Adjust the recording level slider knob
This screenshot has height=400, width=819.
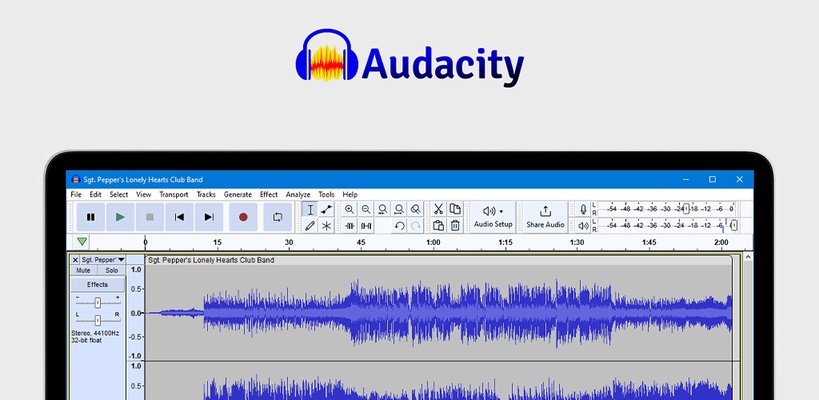[686, 209]
